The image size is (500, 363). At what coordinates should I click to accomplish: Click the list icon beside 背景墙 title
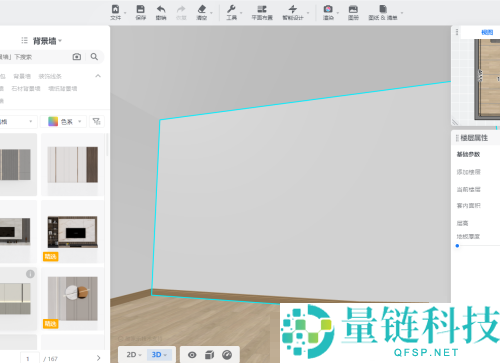pos(24,41)
